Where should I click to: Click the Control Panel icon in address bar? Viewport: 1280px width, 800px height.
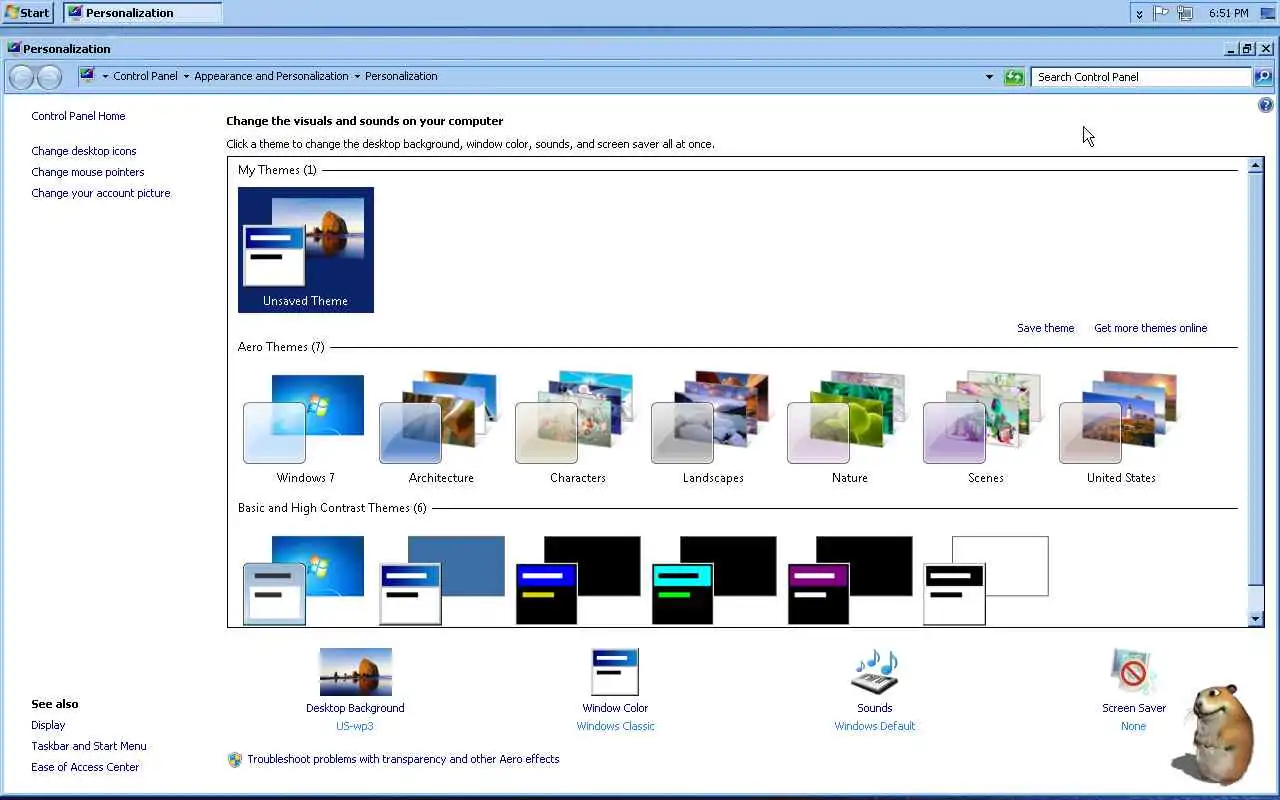coord(87,75)
